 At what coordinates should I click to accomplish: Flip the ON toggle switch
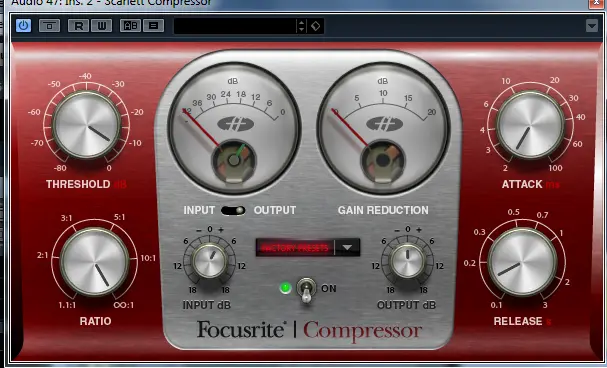(306, 290)
